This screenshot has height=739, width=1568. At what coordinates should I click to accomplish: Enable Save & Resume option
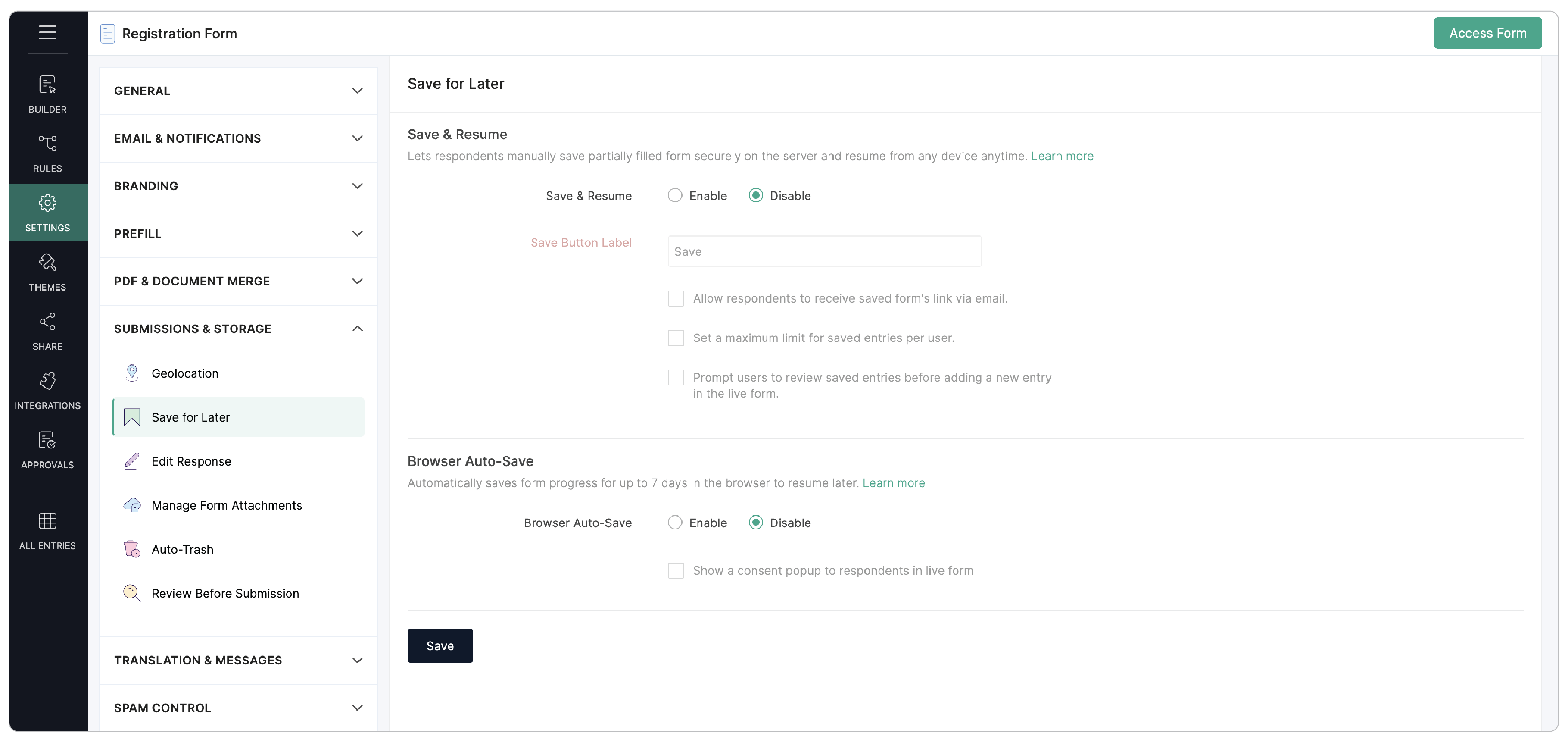point(674,195)
